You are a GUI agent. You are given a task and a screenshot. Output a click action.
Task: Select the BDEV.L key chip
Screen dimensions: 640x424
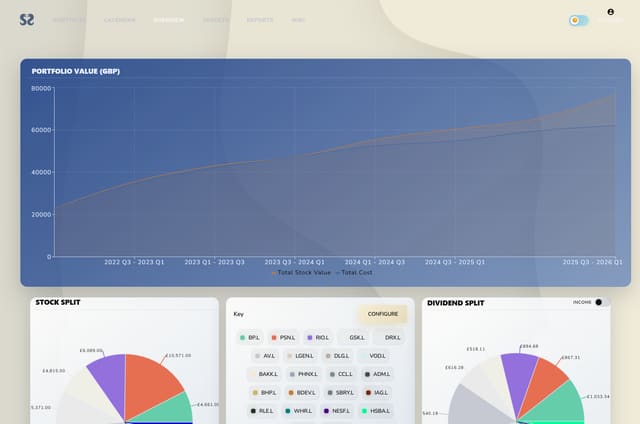coord(302,393)
